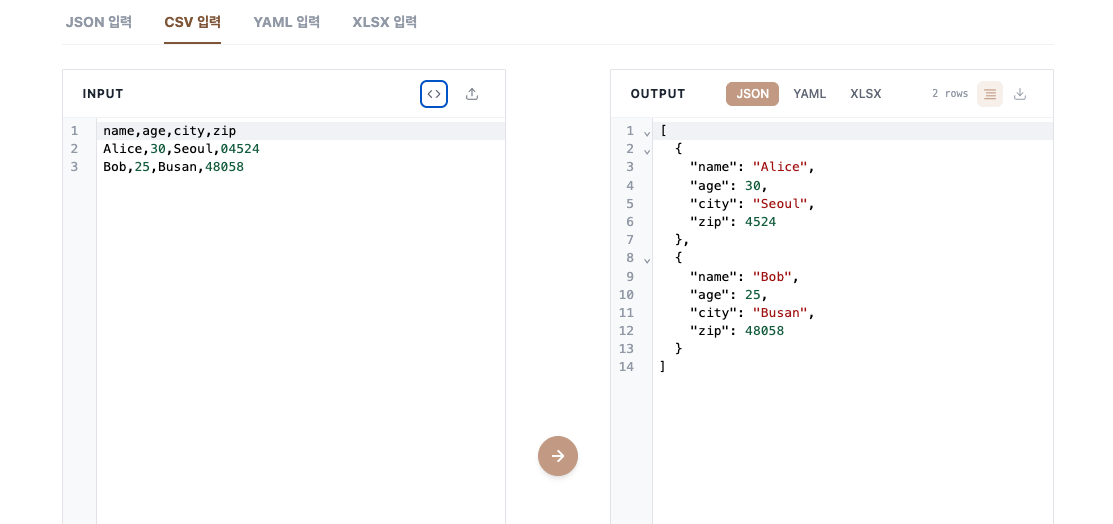Select the CSV 입력 tab
The image size is (1113, 524).
click(192, 22)
